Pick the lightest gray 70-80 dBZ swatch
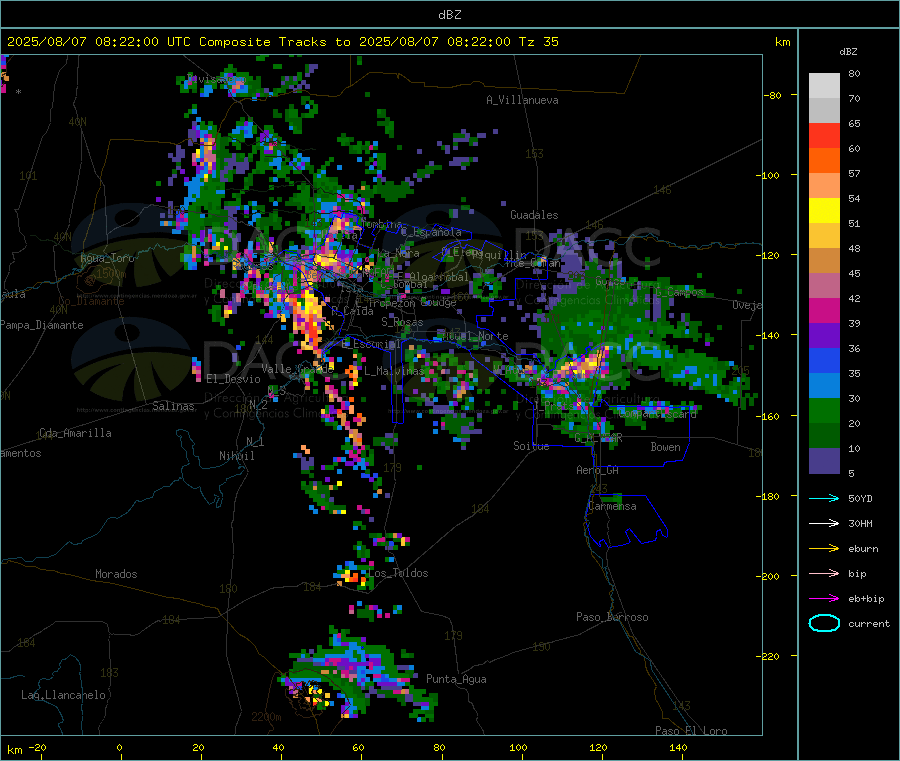Viewport: 900px width, 761px height. pos(824,86)
